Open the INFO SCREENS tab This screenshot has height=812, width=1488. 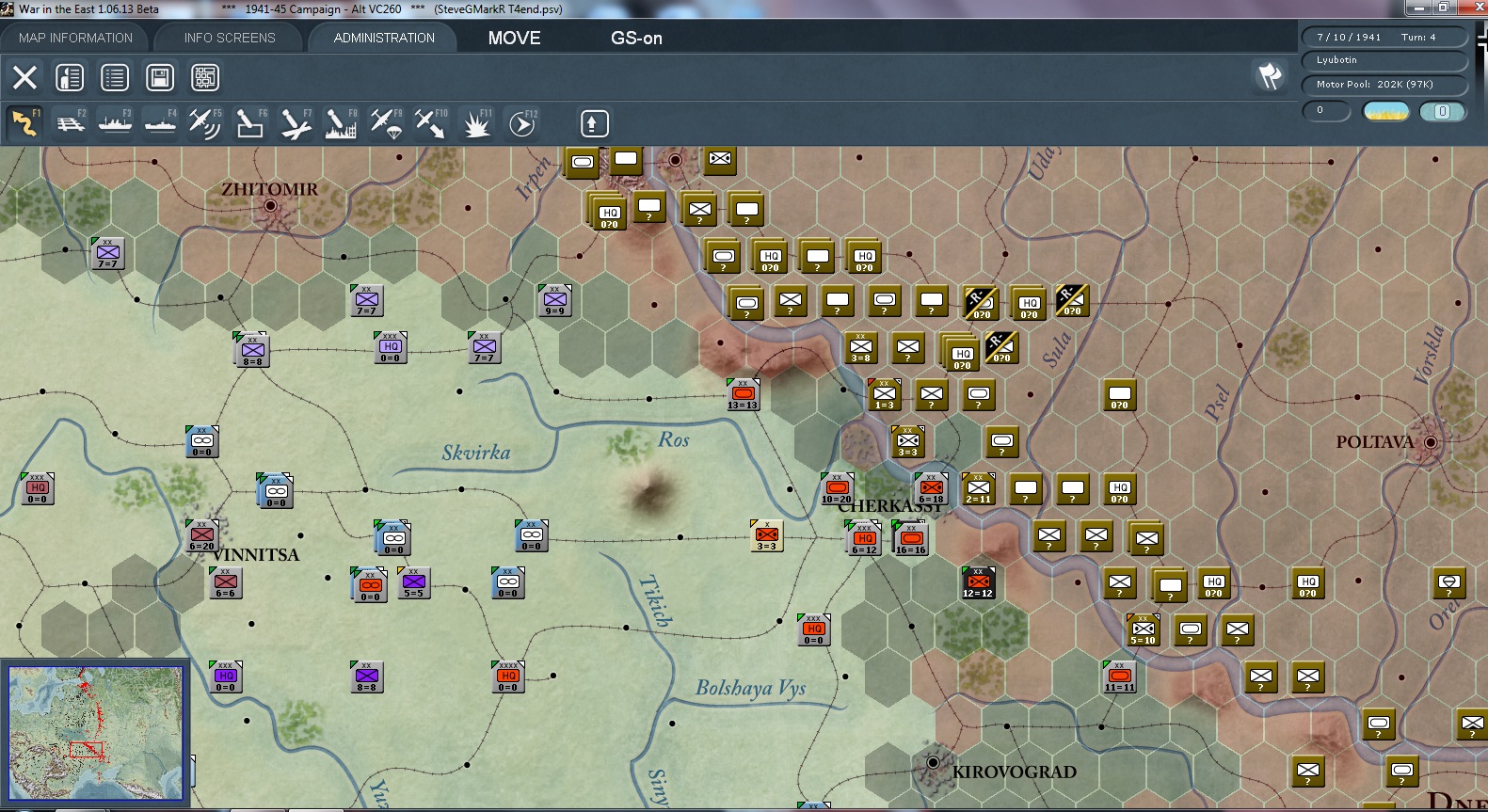(x=230, y=38)
